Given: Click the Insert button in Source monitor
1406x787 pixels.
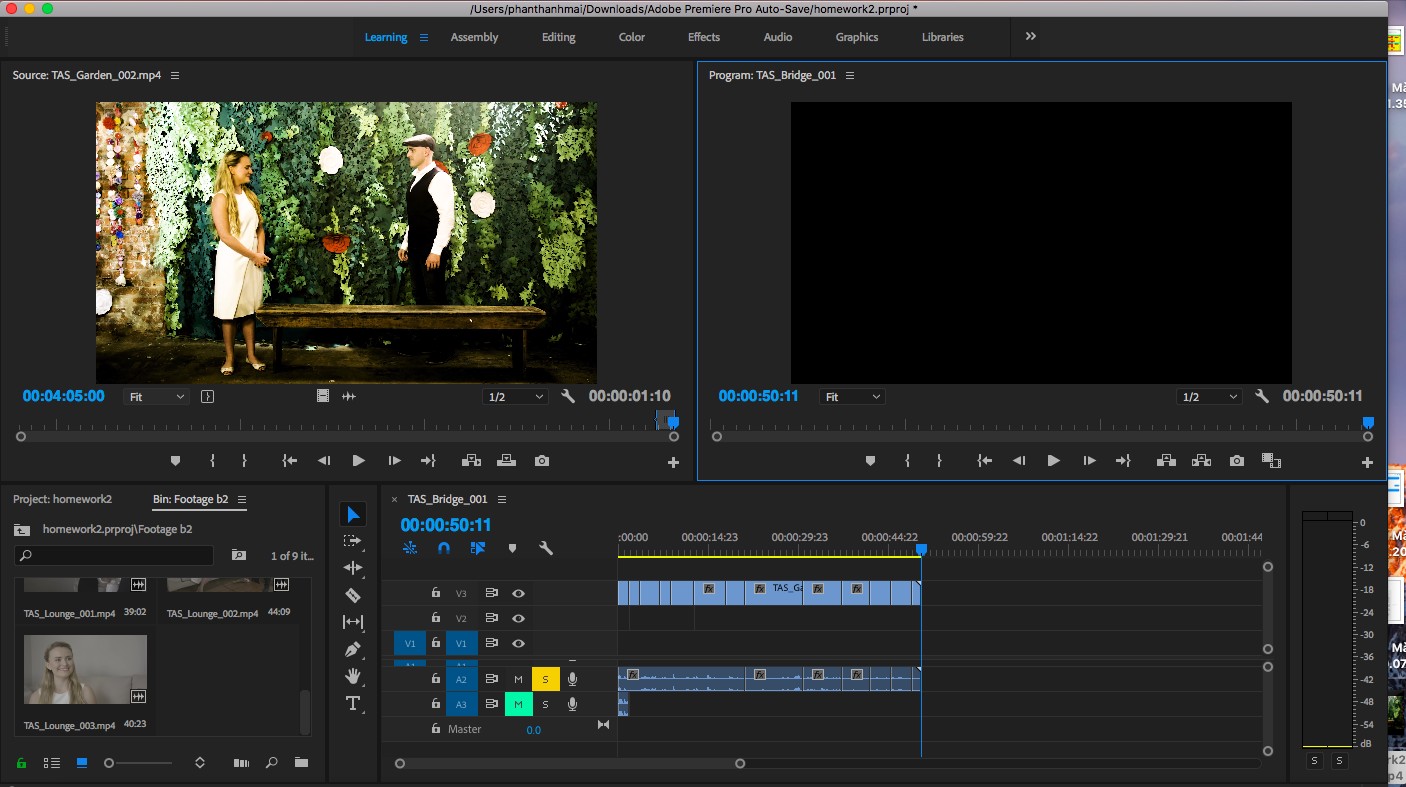Looking at the screenshot, I should 471,461.
